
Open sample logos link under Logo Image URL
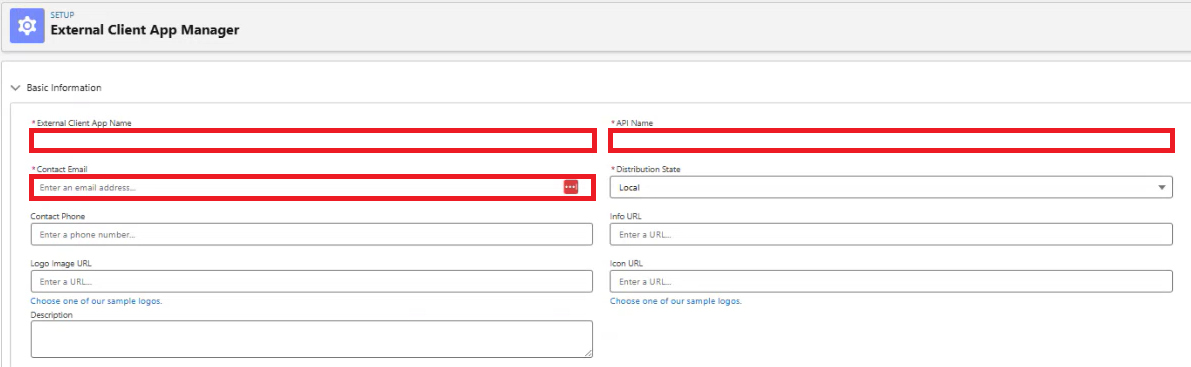coord(96,301)
